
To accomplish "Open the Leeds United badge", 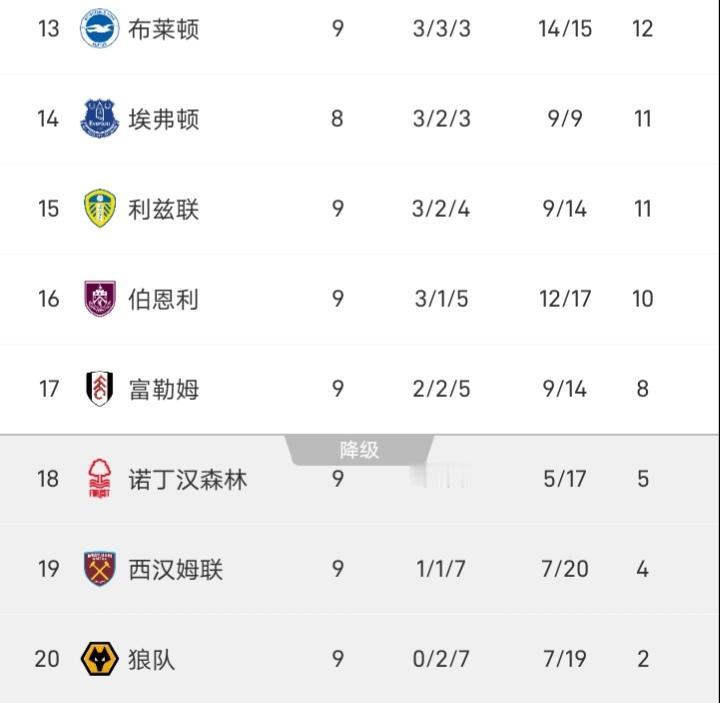I will (x=100, y=208).
